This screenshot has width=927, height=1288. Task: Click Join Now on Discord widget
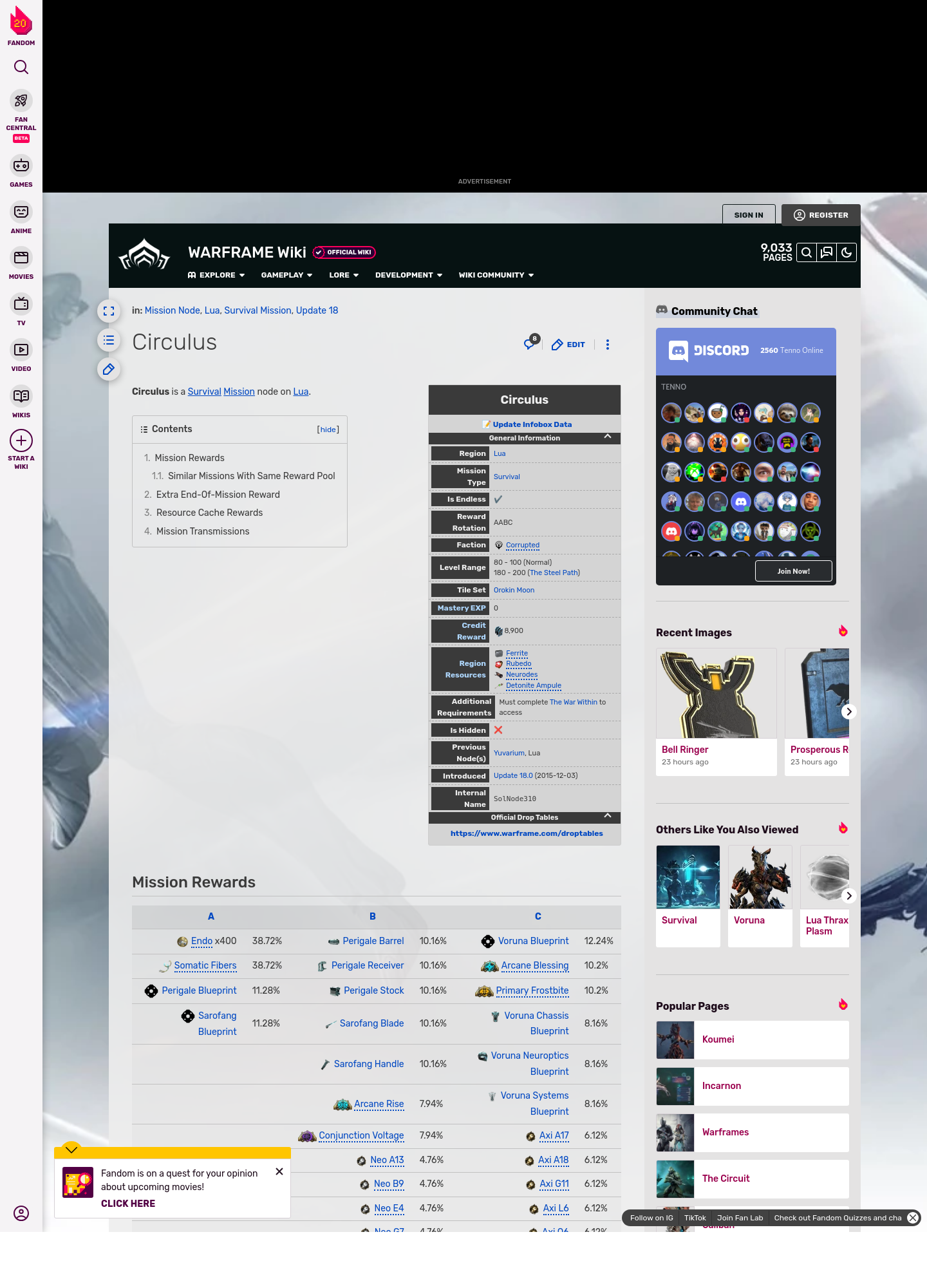(794, 571)
